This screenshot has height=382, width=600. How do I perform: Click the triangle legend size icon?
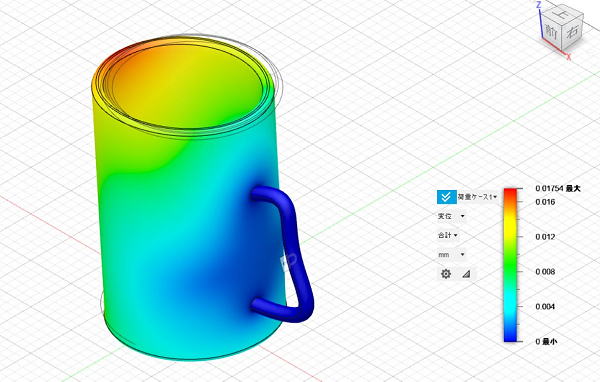(x=466, y=274)
